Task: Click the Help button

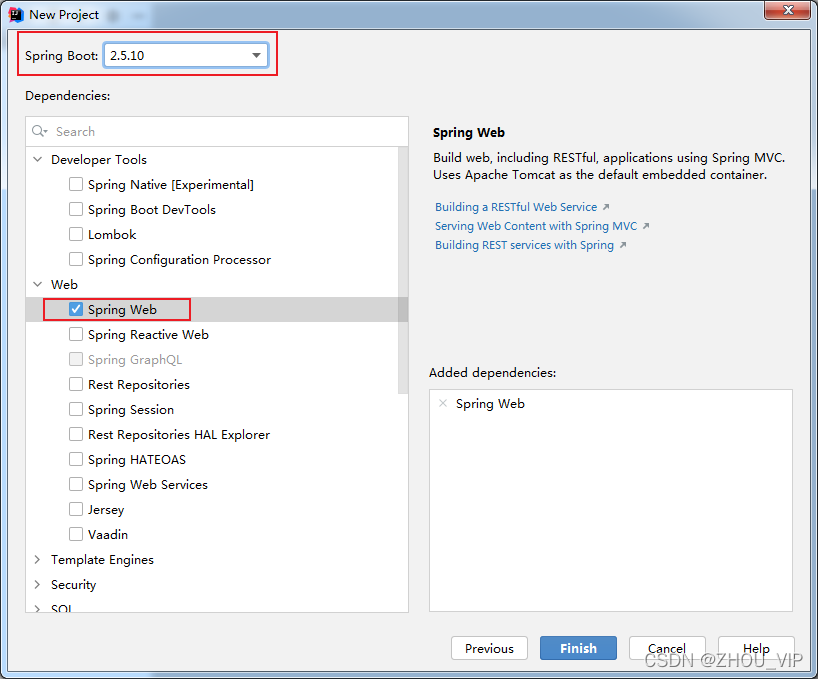Action: point(756,648)
